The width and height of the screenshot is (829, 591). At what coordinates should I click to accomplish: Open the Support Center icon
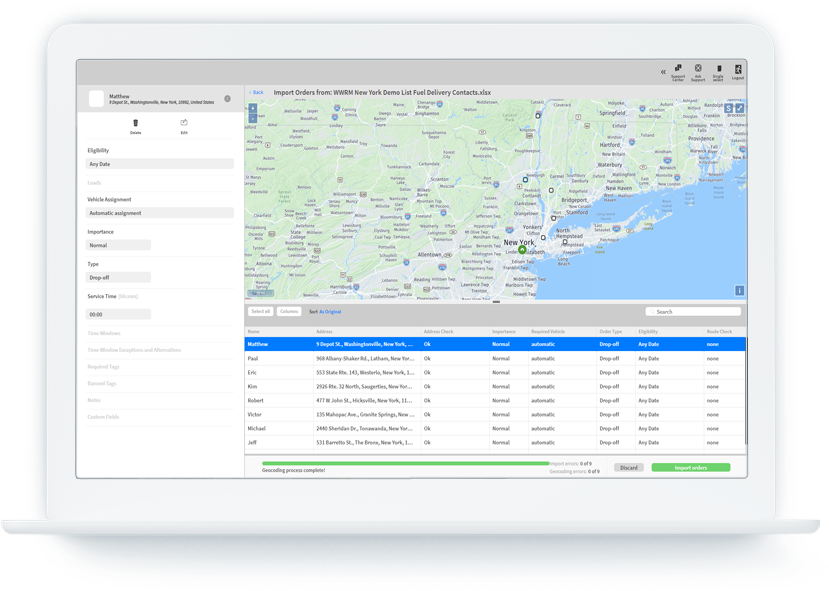click(678, 70)
